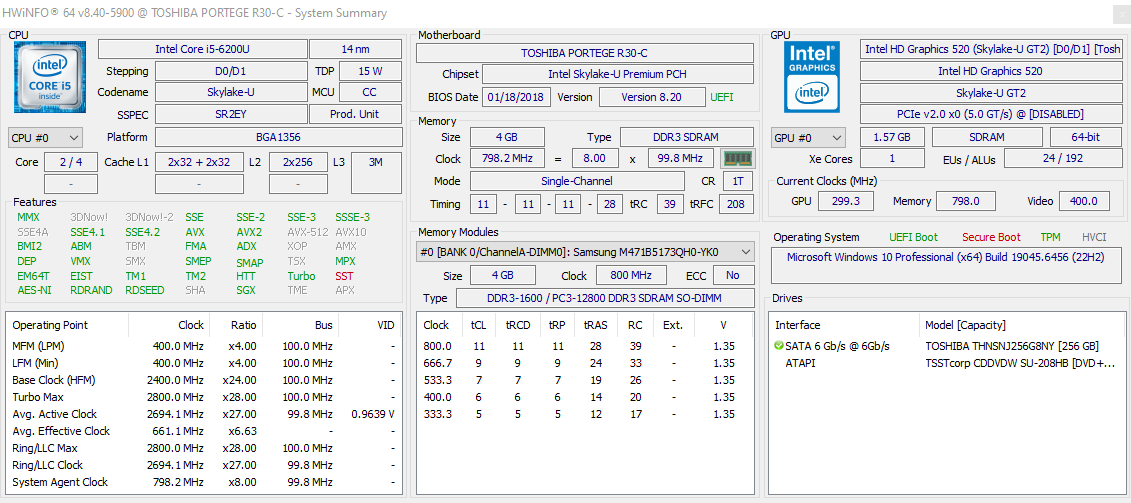This screenshot has height=503, width=1131.
Task: Click the Intel Core i5-6200U name field
Action: (202, 49)
